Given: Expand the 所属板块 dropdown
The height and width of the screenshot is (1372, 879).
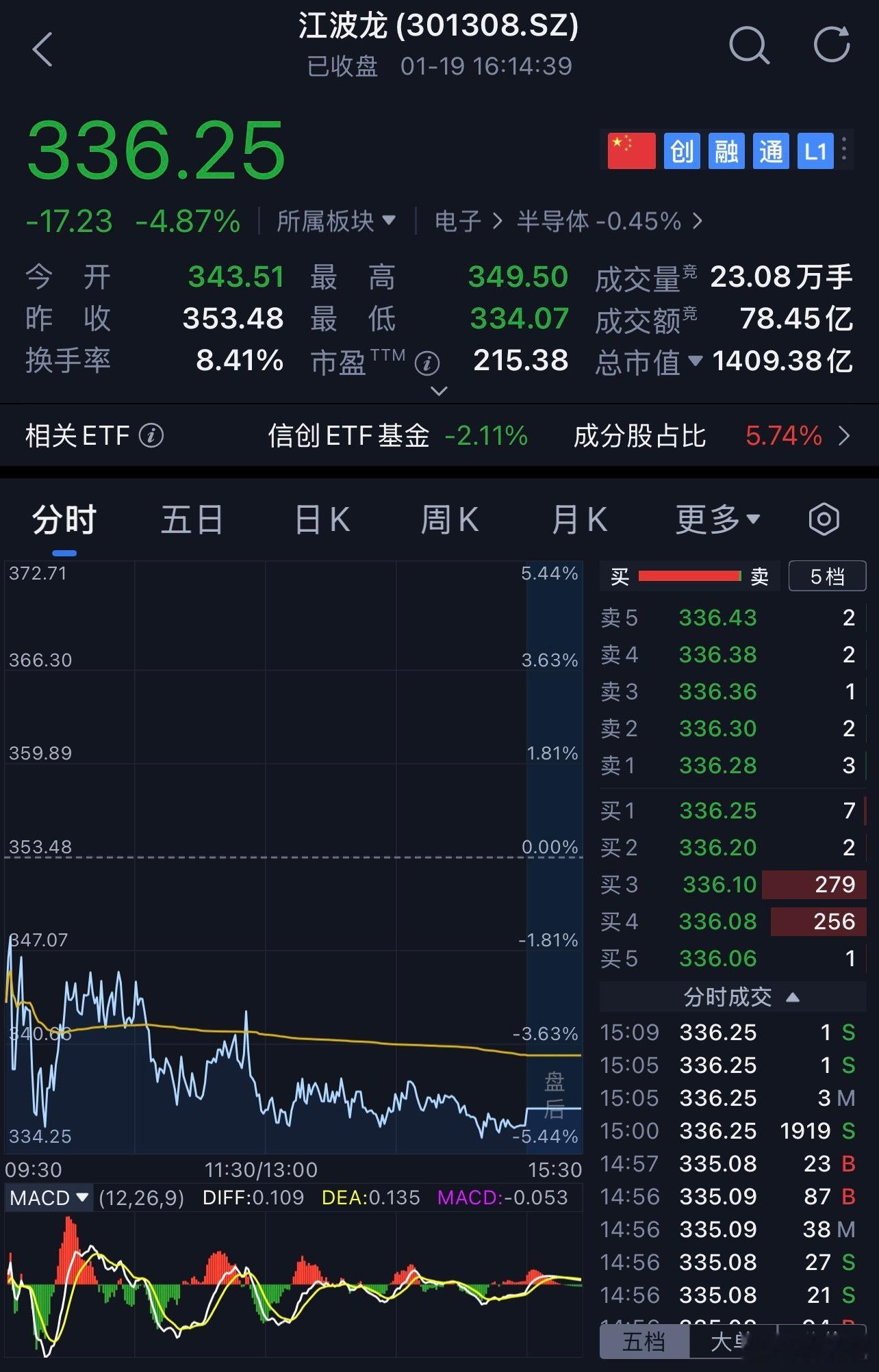Looking at the screenshot, I should click(336, 221).
